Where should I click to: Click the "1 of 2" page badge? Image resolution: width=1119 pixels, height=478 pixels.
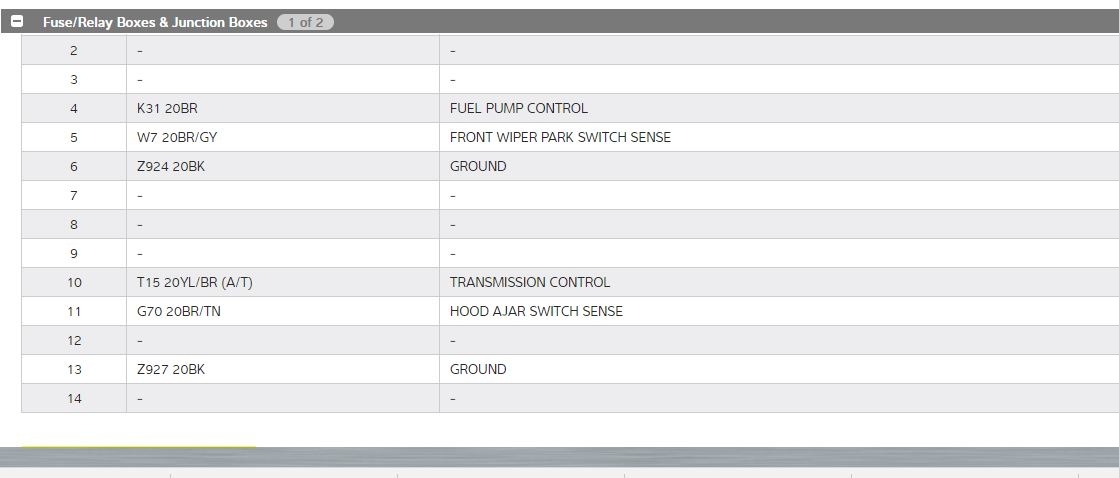coord(305,22)
